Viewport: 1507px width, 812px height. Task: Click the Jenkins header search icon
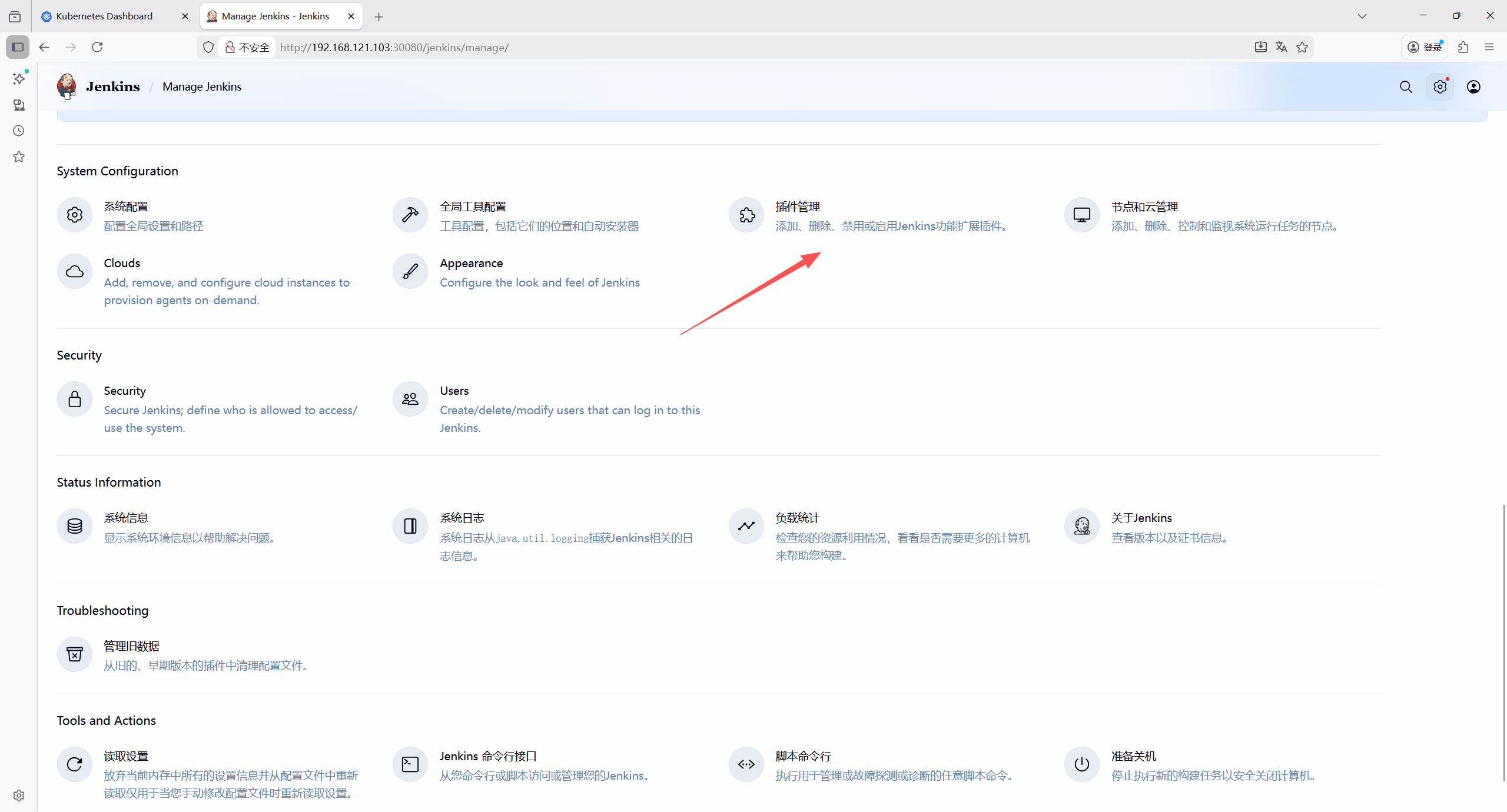[1406, 87]
